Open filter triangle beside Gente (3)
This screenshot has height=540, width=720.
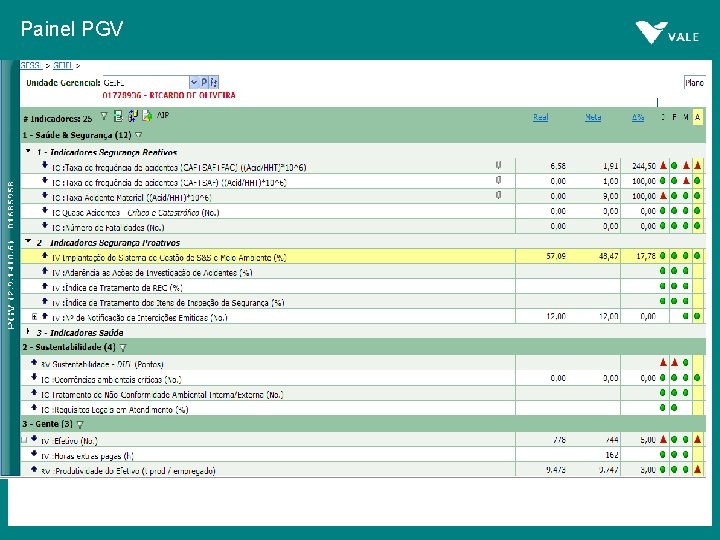(80, 424)
